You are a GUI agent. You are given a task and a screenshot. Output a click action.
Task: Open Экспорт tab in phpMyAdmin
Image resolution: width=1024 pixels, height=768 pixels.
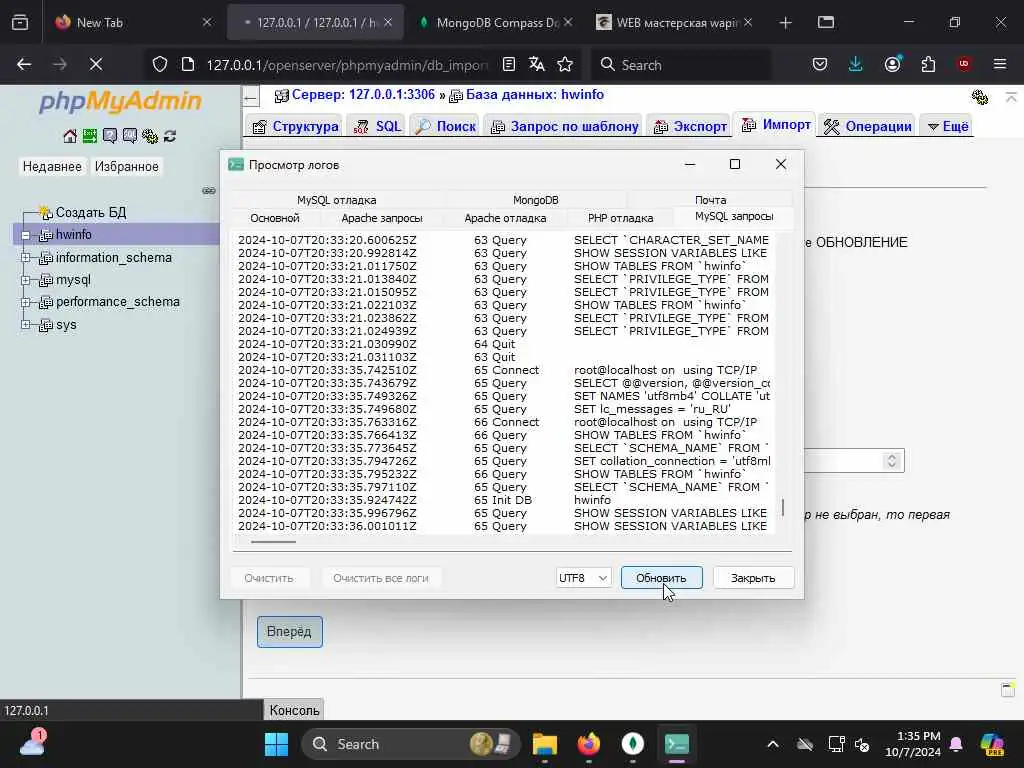pos(690,126)
